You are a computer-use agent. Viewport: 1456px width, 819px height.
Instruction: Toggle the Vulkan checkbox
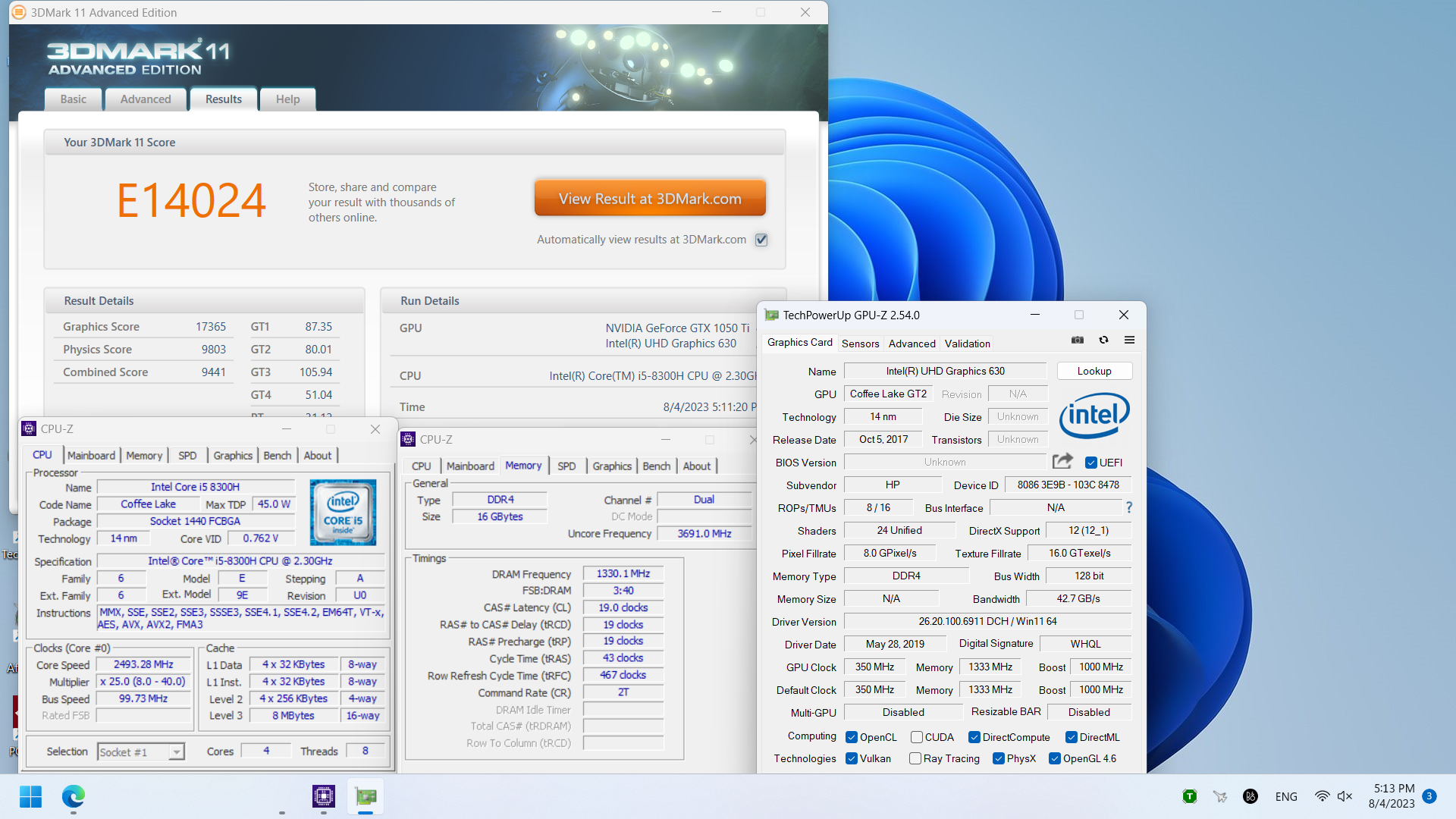[851, 758]
